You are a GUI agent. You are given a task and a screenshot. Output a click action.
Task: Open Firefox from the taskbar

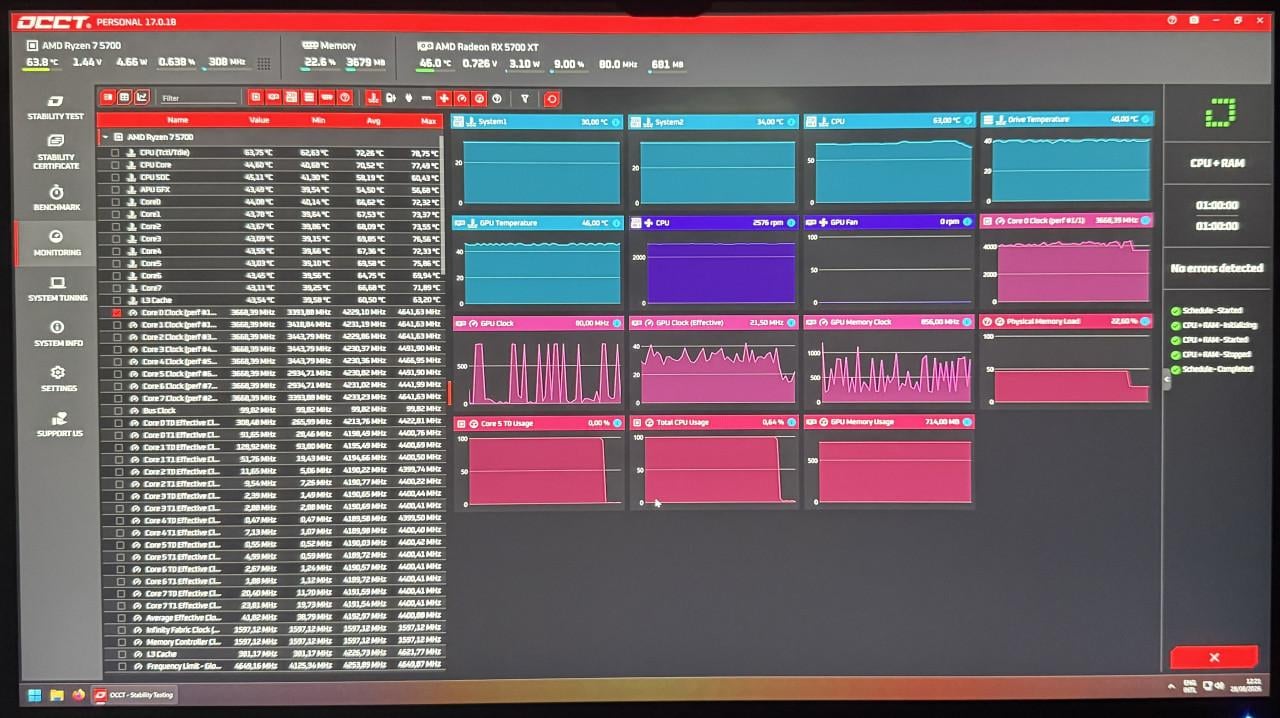[77, 694]
